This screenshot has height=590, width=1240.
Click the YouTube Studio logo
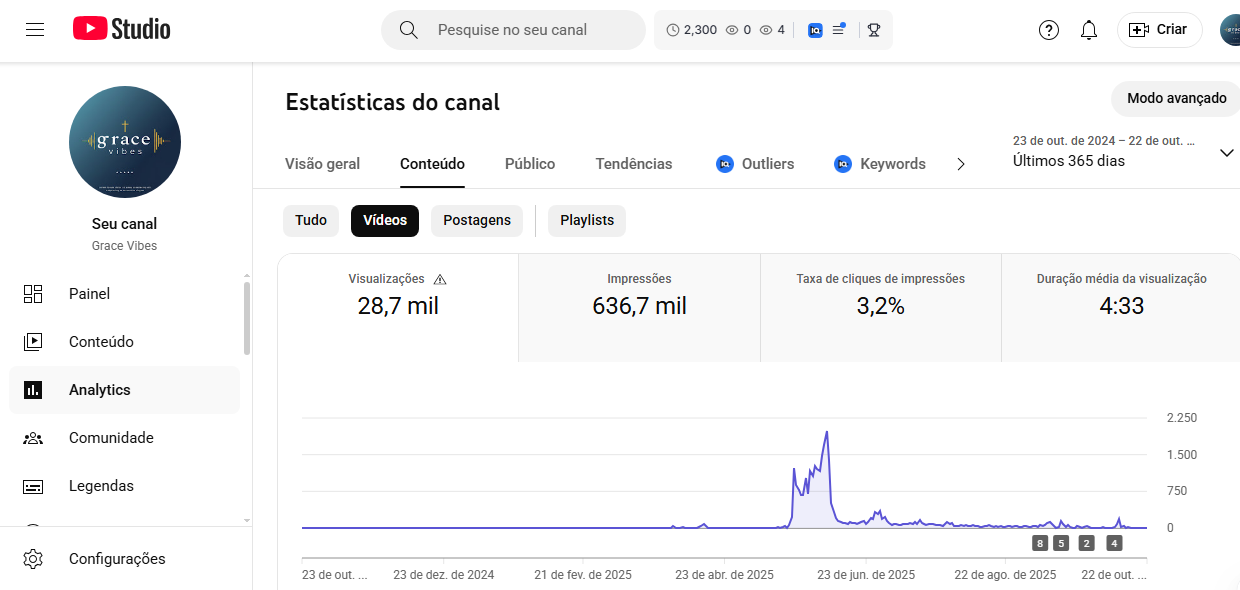[x=122, y=29]
